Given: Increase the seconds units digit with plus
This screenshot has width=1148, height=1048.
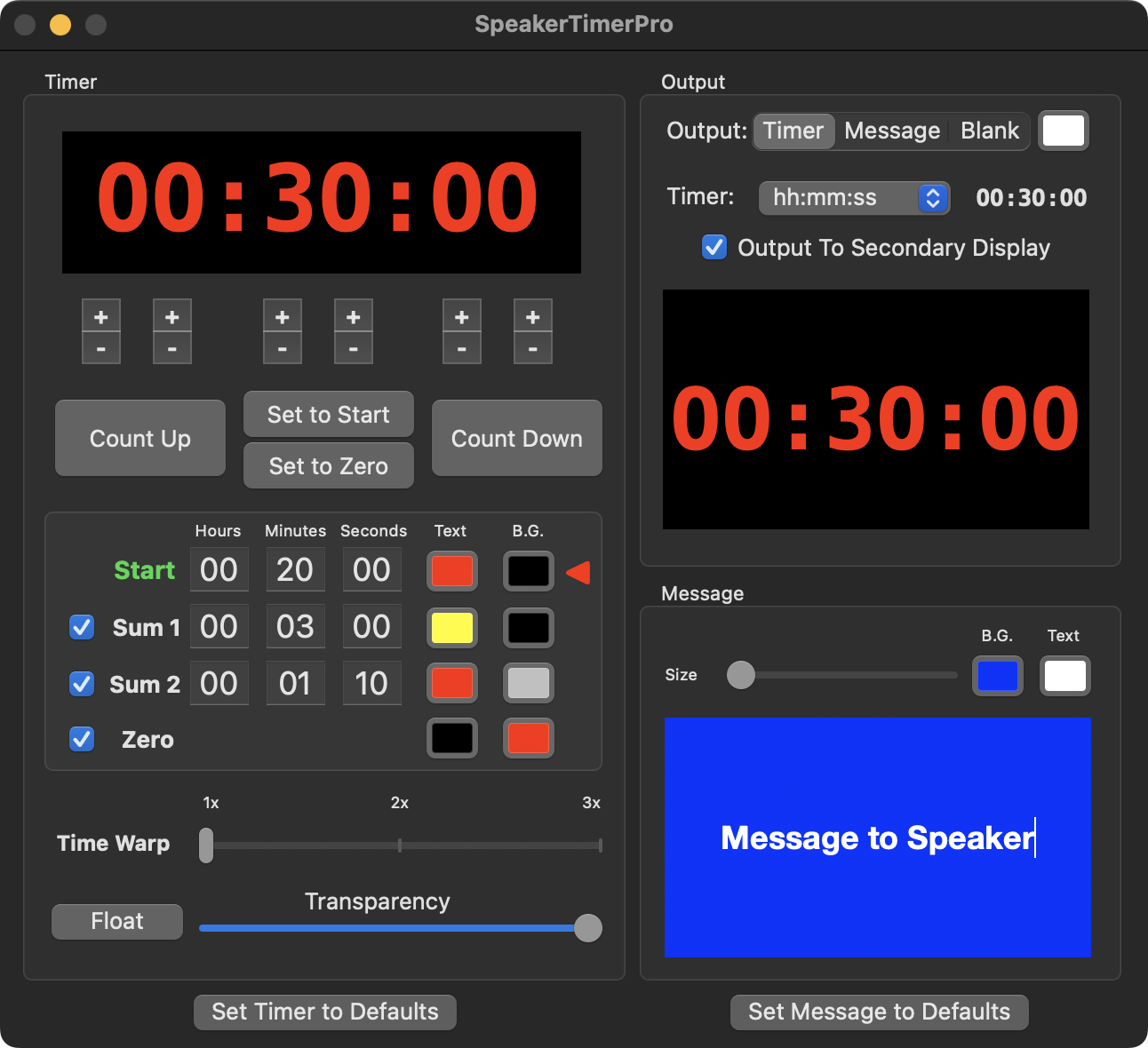Looking at the screenshot, I should tap(533, 317).
